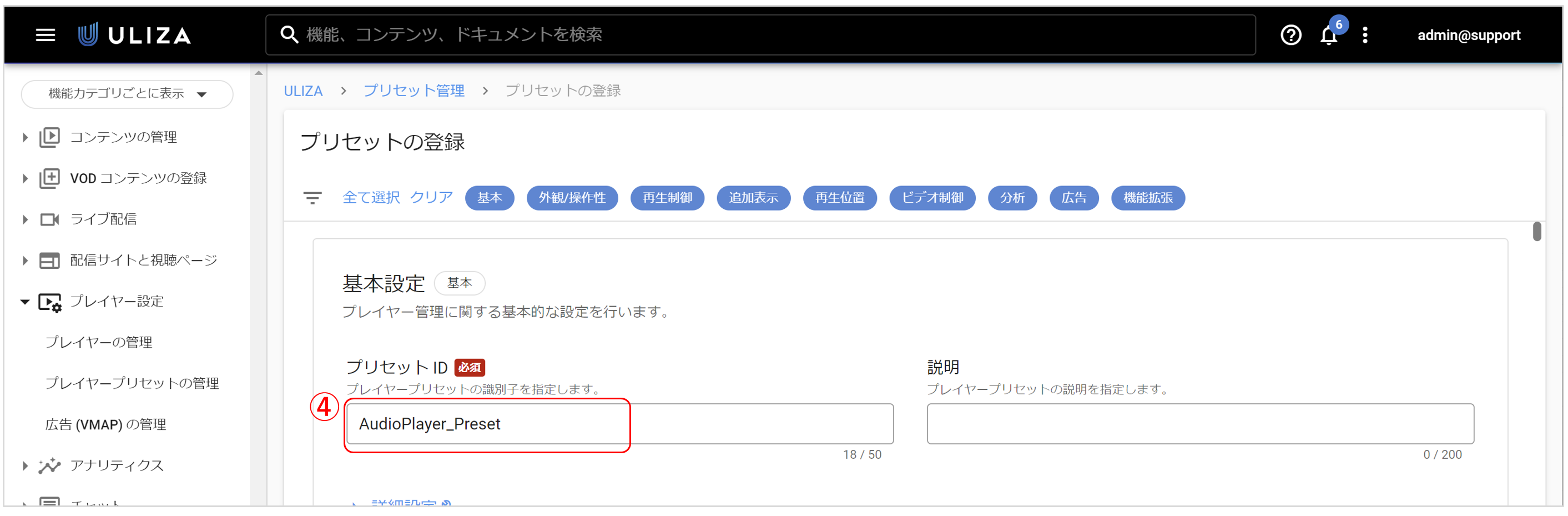Collapse the プレイヤー設定 node
The image size is (1568, 516).
tap(25, 302)
